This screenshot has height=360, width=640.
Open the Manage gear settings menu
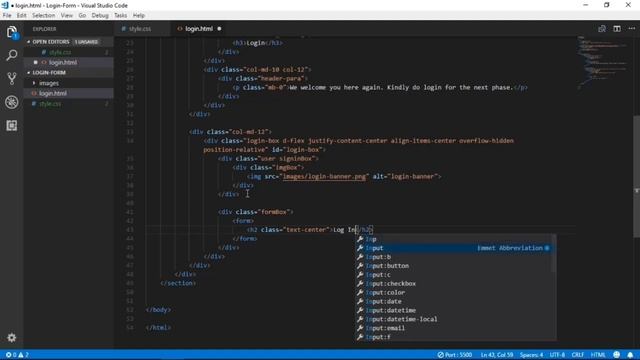coord(11,338)
